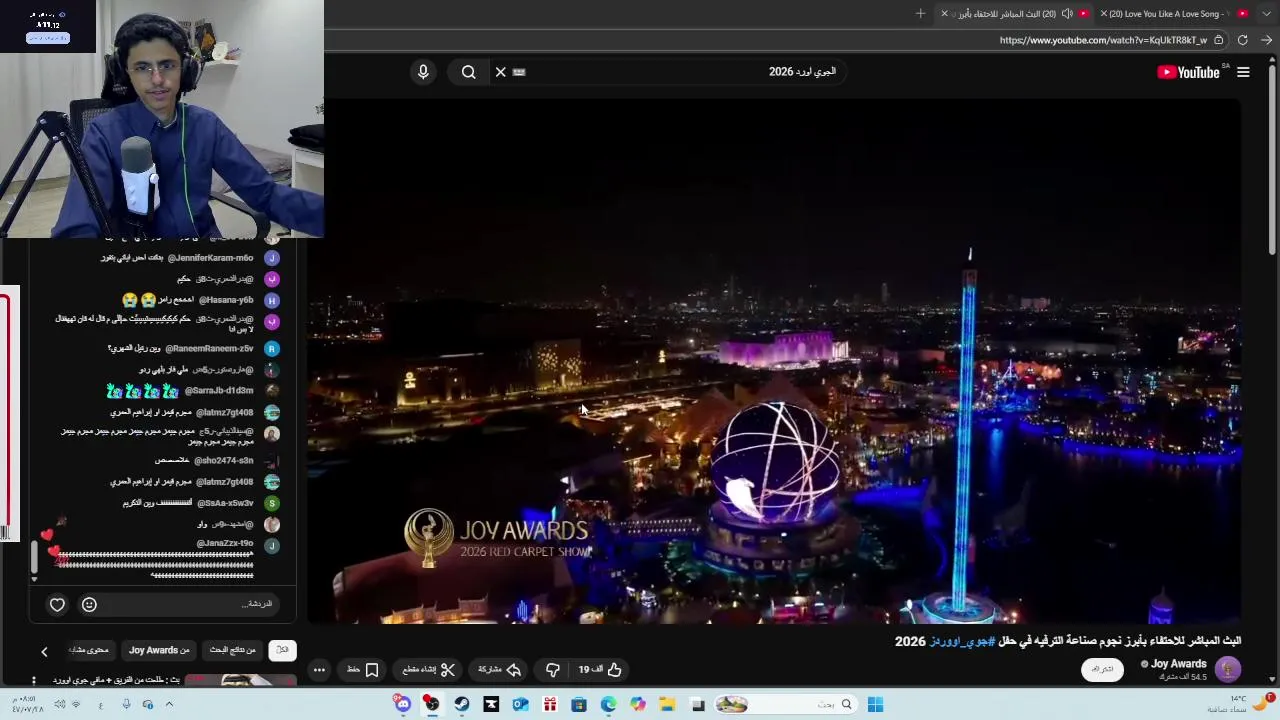Viewport: 1280px width, 720px height.
Task: Open the YouTube hamburger guide menu
Action: coord(1243,72)
